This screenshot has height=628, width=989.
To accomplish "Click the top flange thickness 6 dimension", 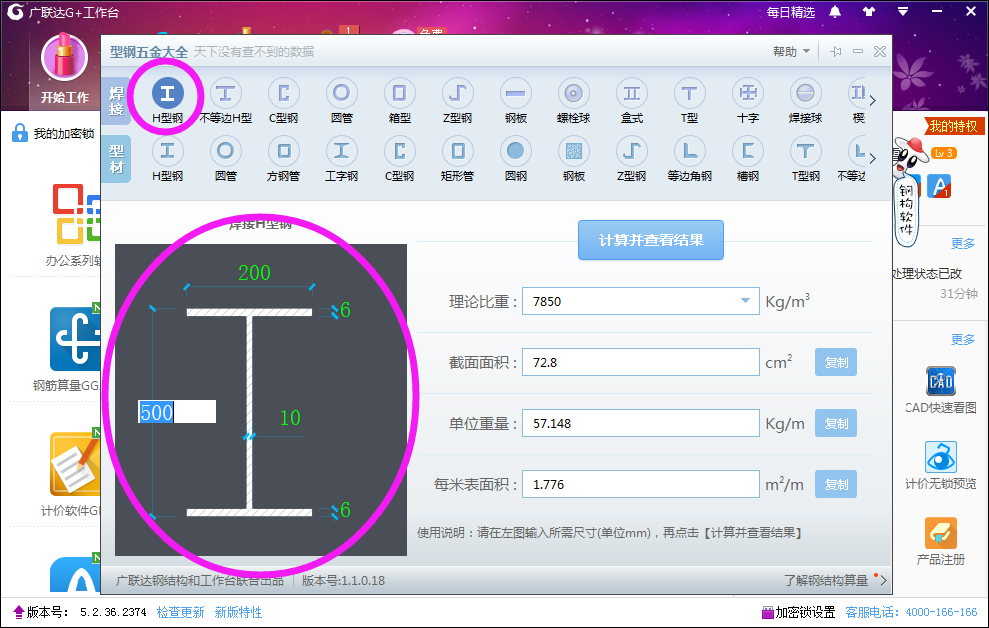I will click(x=345, y=310).
